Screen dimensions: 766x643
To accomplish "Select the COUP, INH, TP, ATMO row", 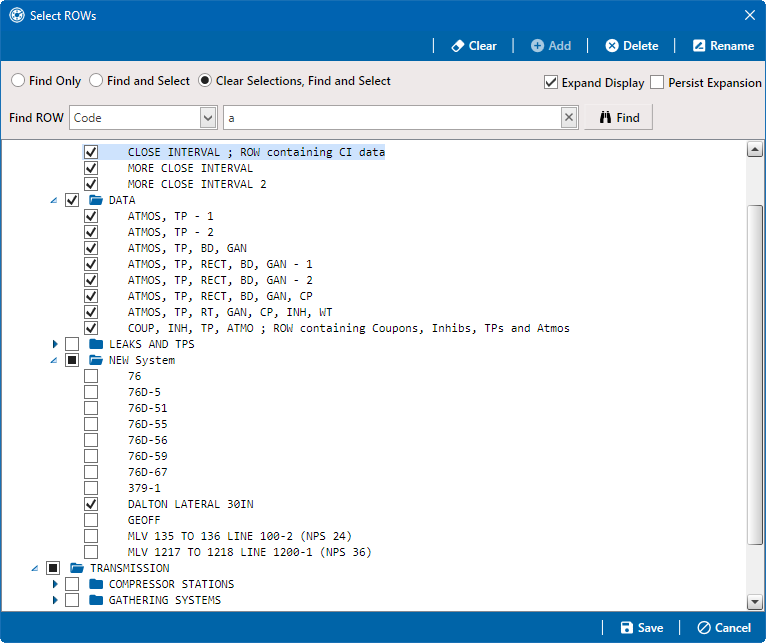I will [348, 328].
